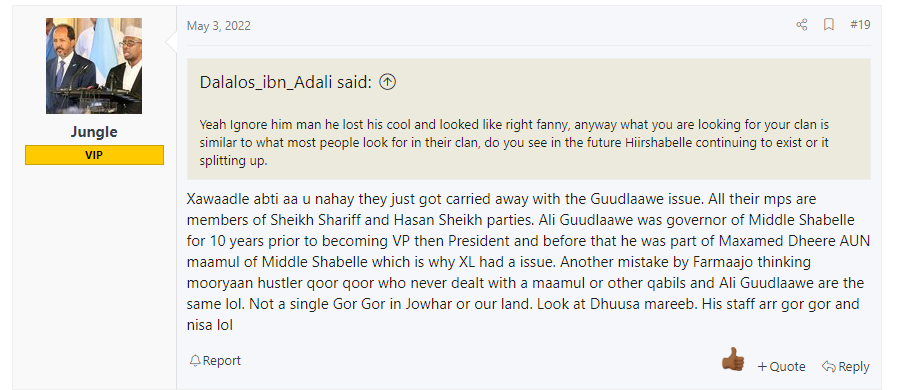This screenshot has height=390, width=899.
Task: Click the share icon on post #19
Action: point(802,25)
